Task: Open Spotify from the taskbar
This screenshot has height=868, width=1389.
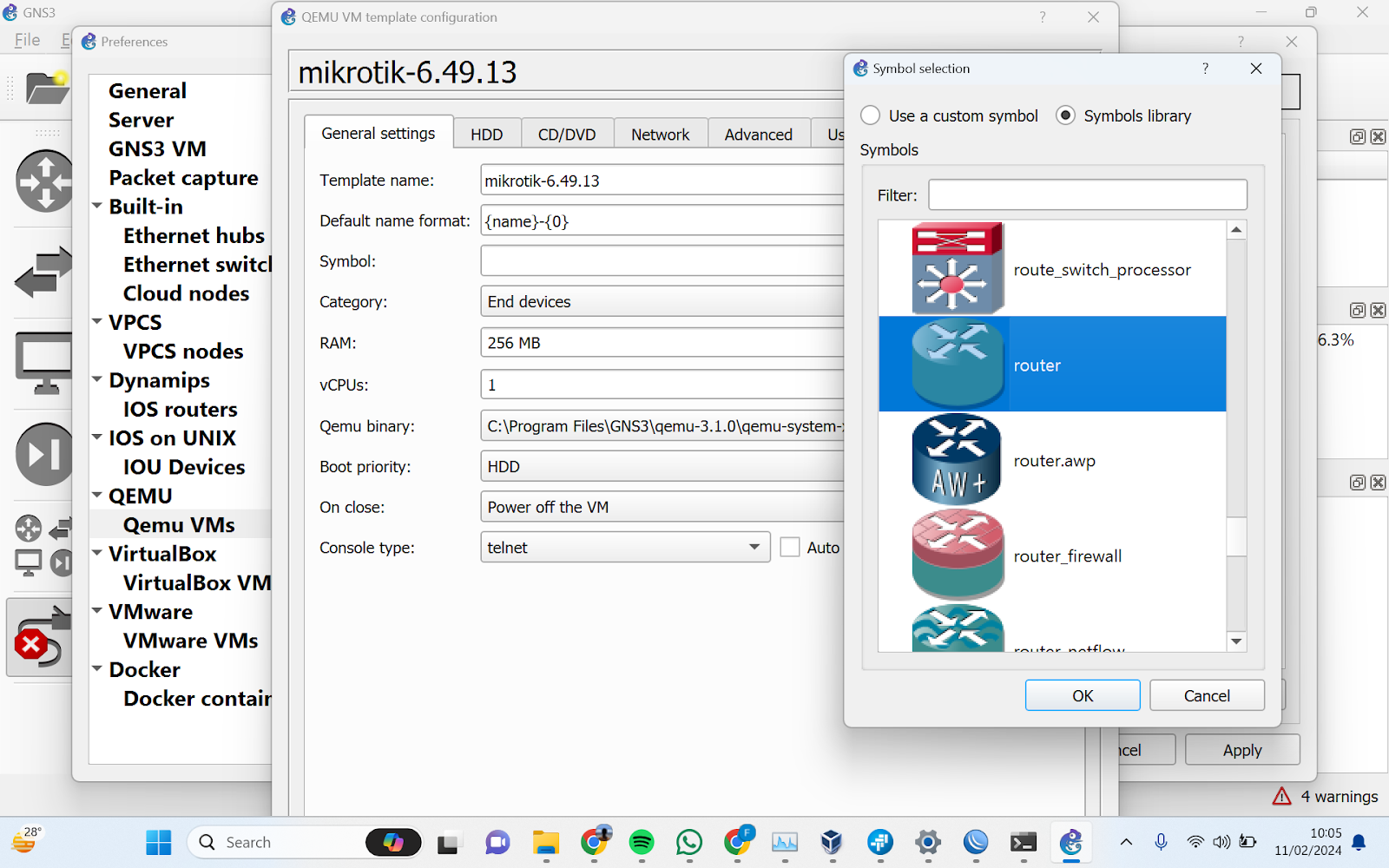Action: [642, 842]
